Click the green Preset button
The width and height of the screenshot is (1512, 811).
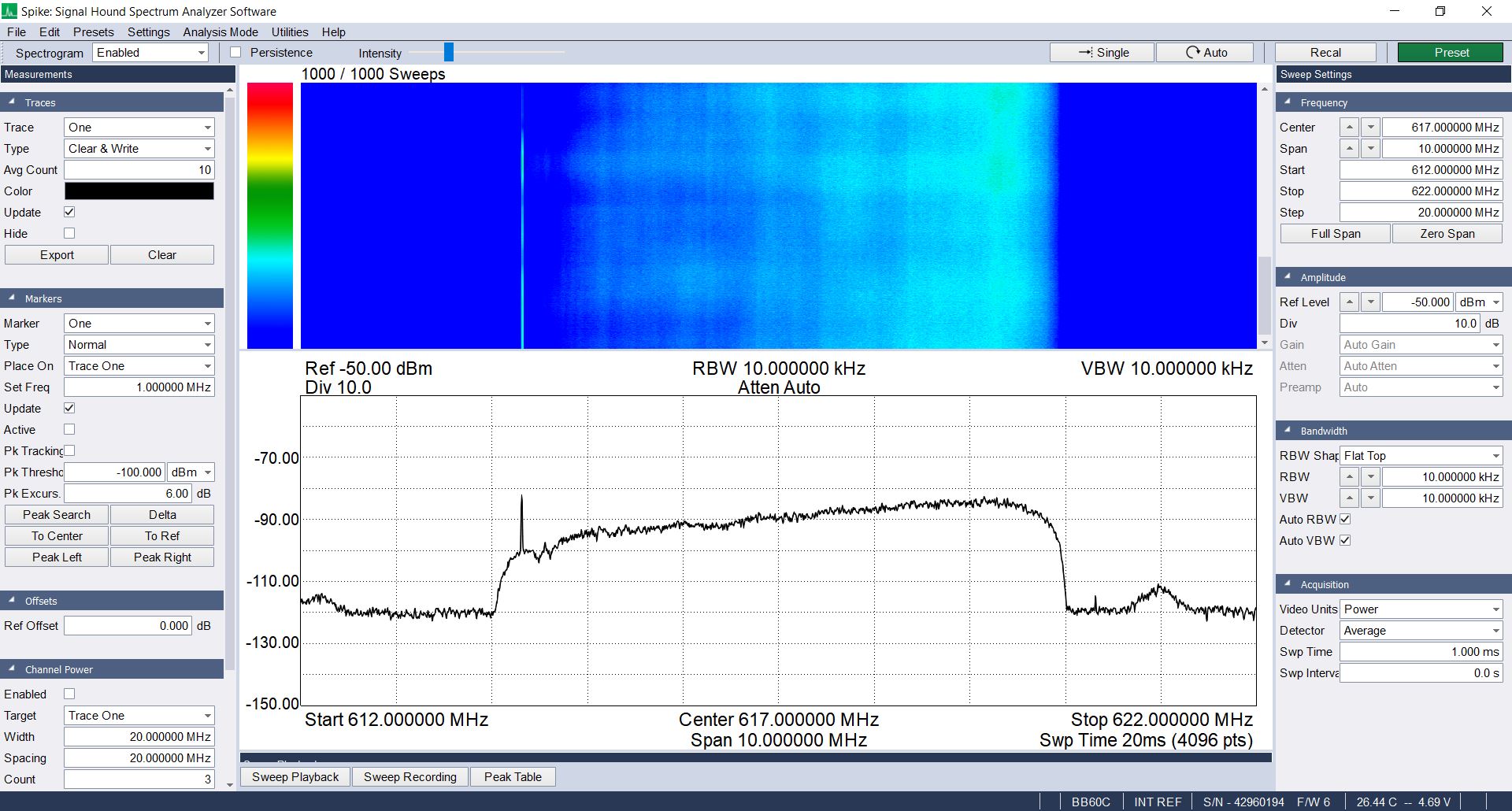[1451, 53]
